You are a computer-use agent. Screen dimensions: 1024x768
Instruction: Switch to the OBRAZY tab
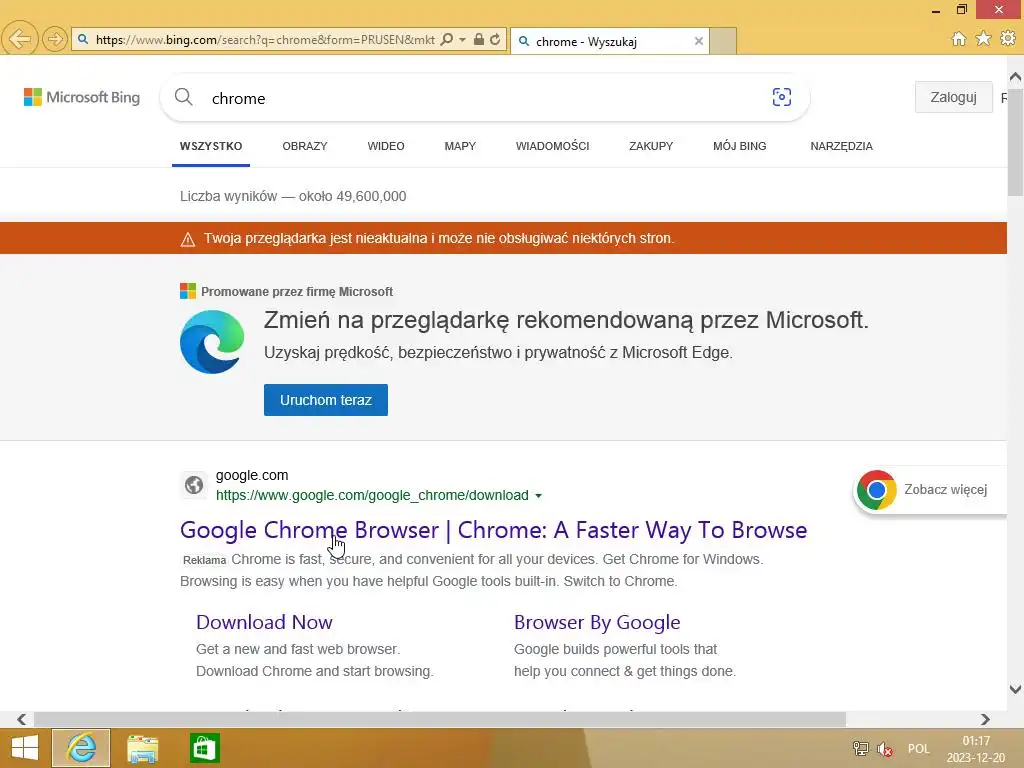305,146
